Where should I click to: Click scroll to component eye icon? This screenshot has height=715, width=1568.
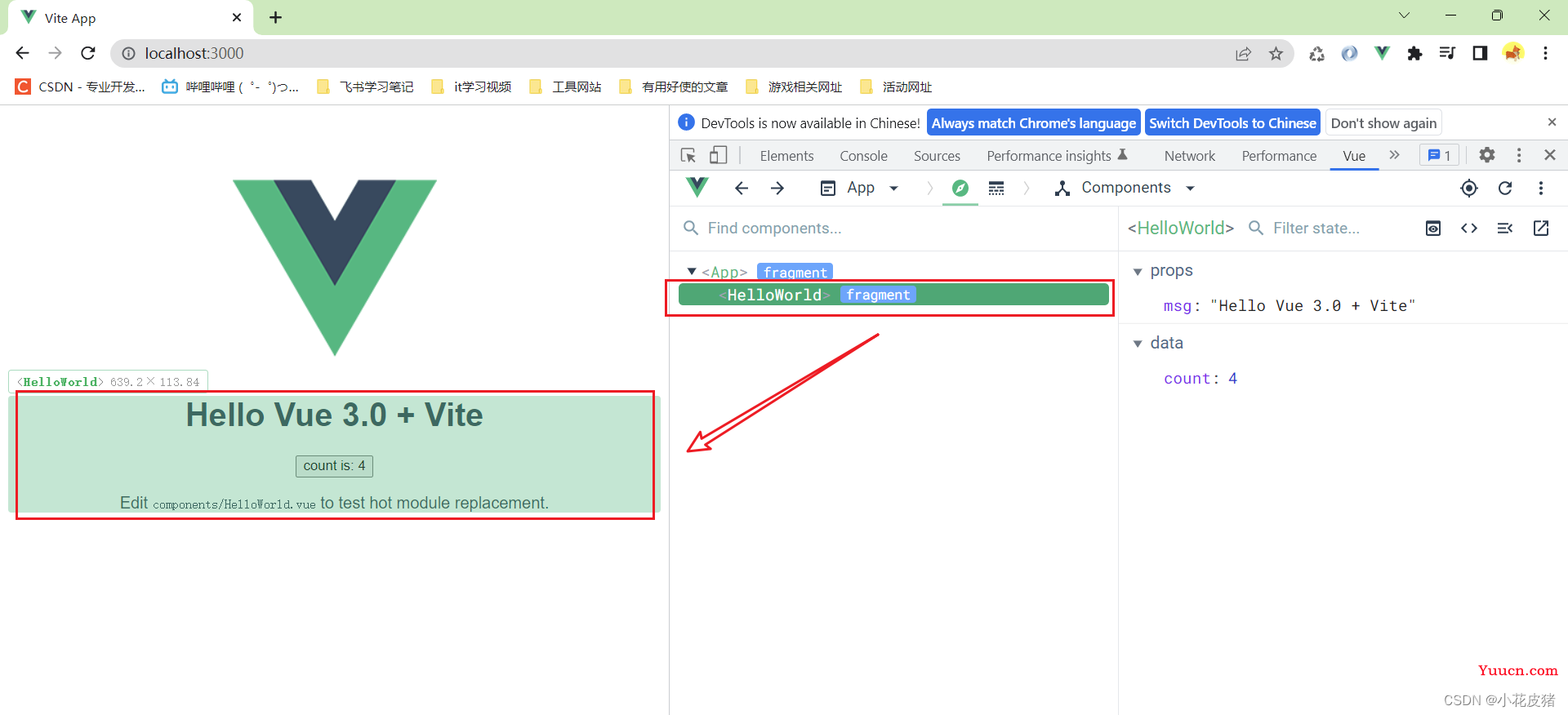pos(1433,229)
